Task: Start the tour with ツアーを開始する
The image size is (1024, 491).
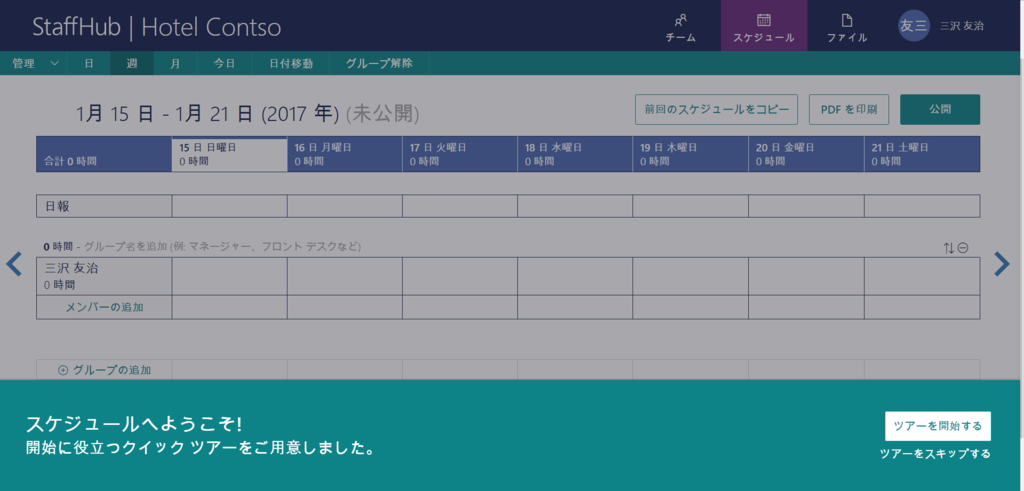Action: 938,426
